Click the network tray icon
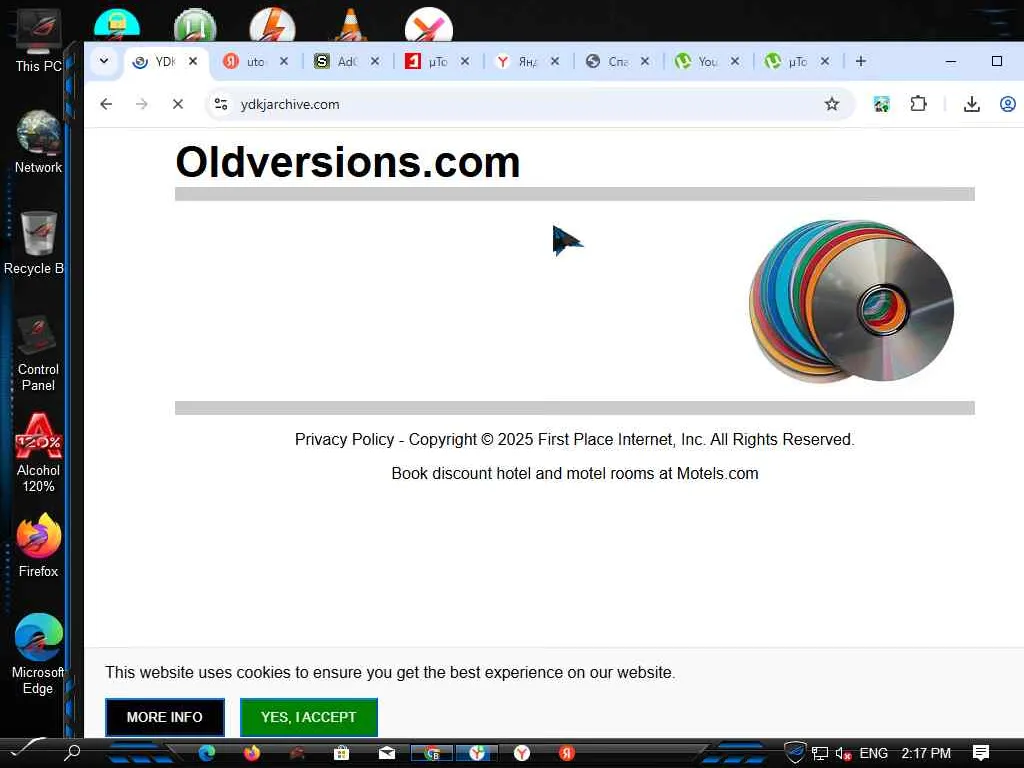 coord(820,753)
